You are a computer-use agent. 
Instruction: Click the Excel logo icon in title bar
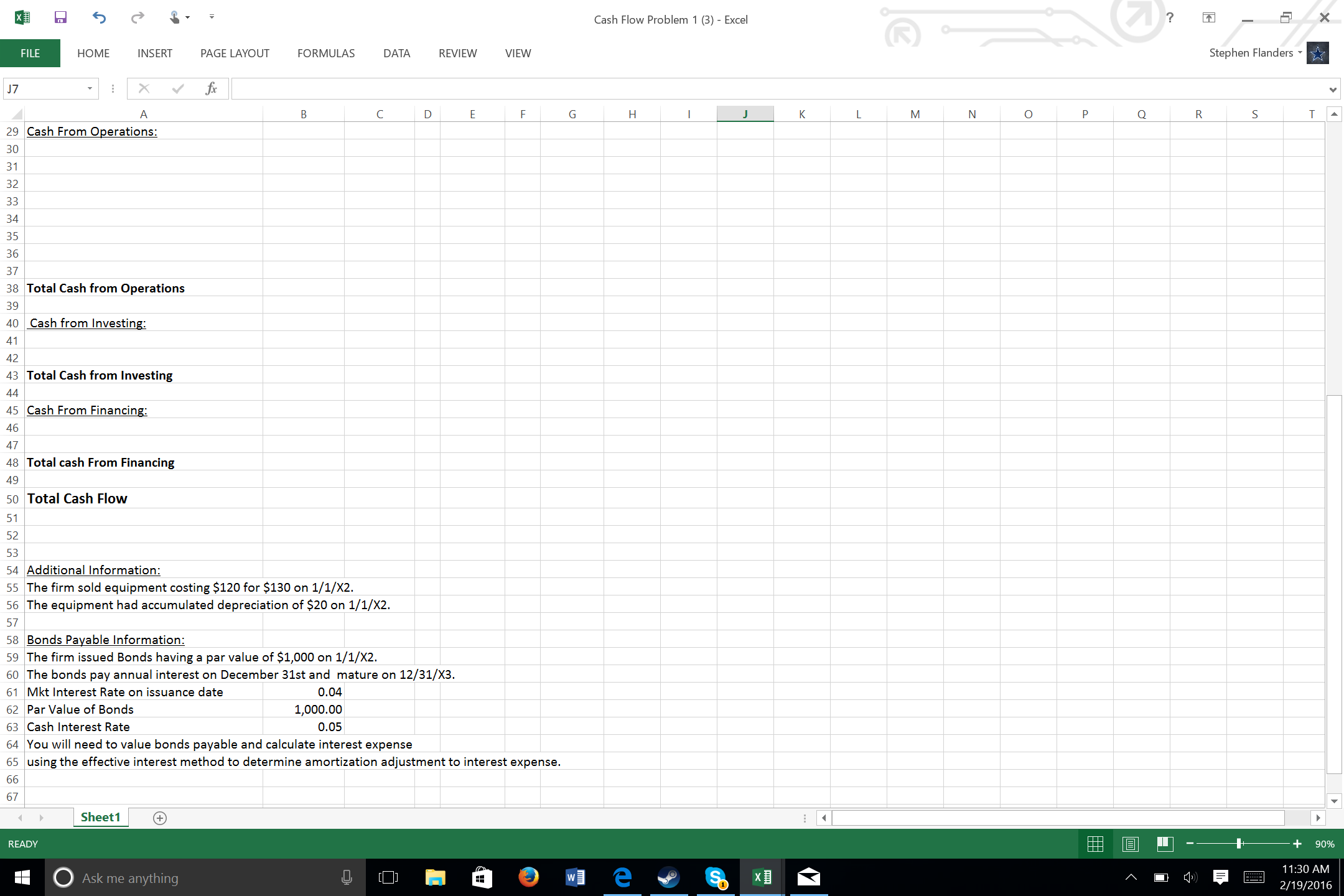point(22,17)
